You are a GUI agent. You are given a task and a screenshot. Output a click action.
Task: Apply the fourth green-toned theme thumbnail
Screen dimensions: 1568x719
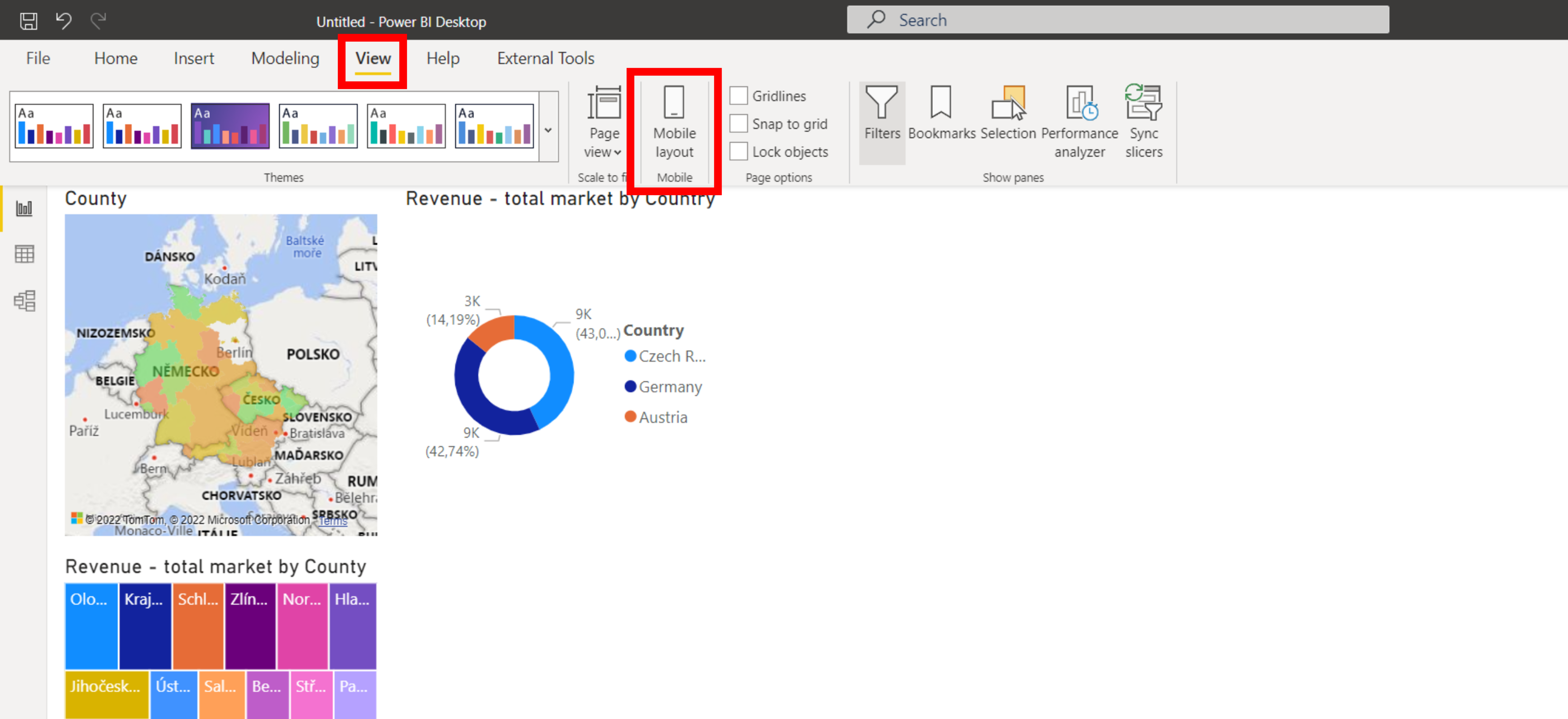318,126
